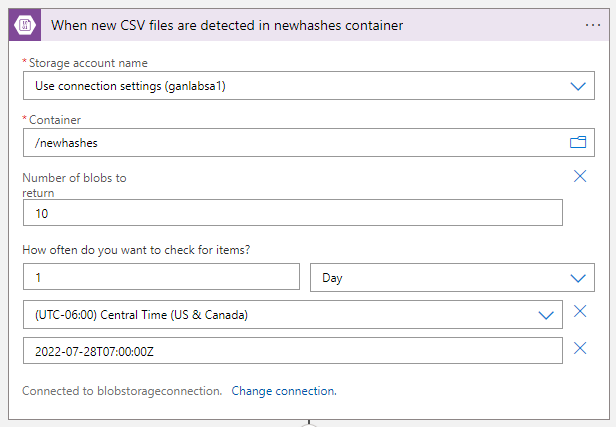
Task: Click the 2022-07-28T07:00:00Z start time field
Action: point(290,351)
